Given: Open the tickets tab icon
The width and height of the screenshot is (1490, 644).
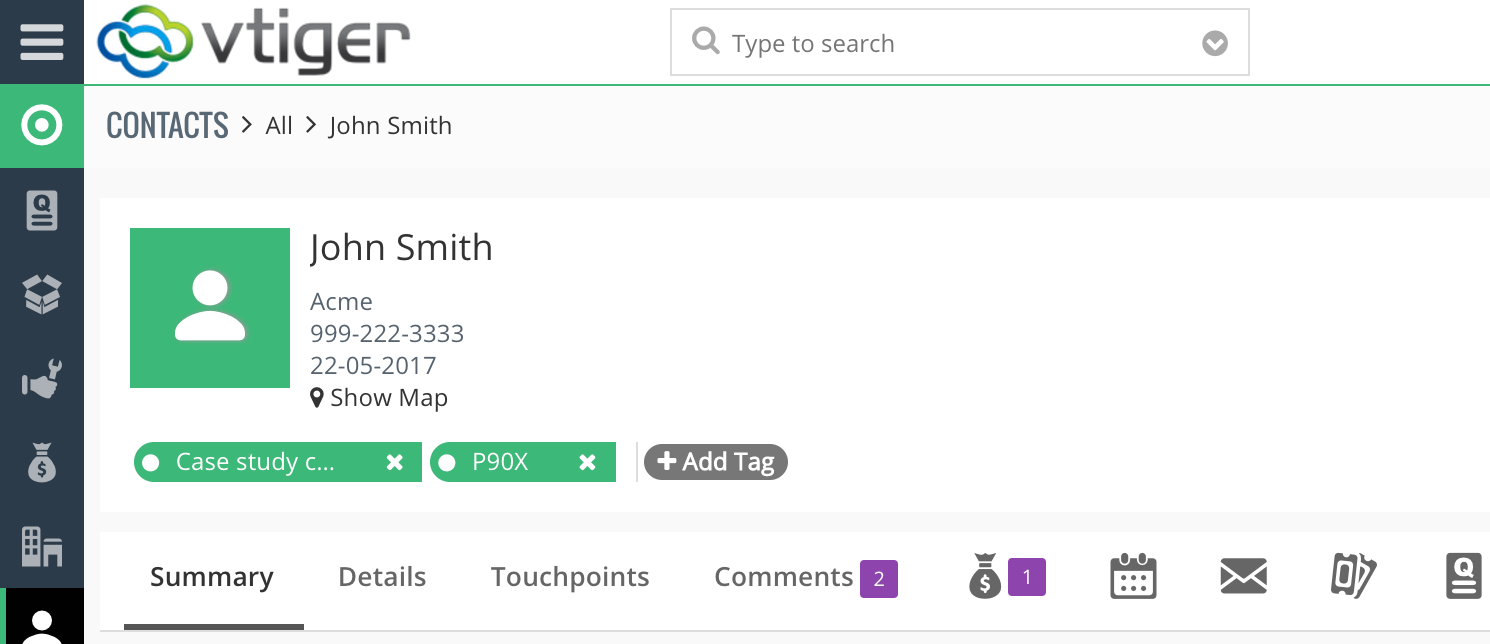Looking at the screenshot, I should (1353, 577).
